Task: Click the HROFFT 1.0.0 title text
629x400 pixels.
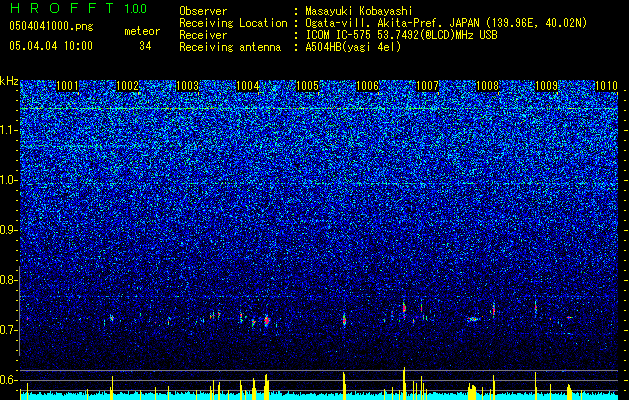Action: point(78,8)
